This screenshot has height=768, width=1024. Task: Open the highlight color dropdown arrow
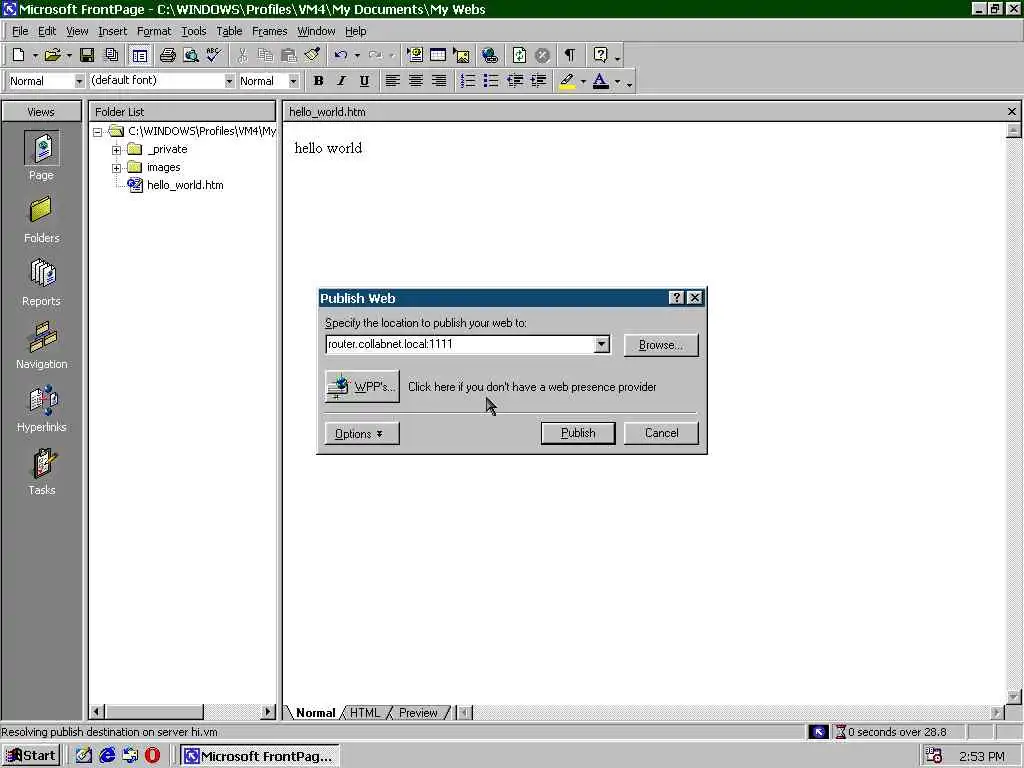pos(583,82)
